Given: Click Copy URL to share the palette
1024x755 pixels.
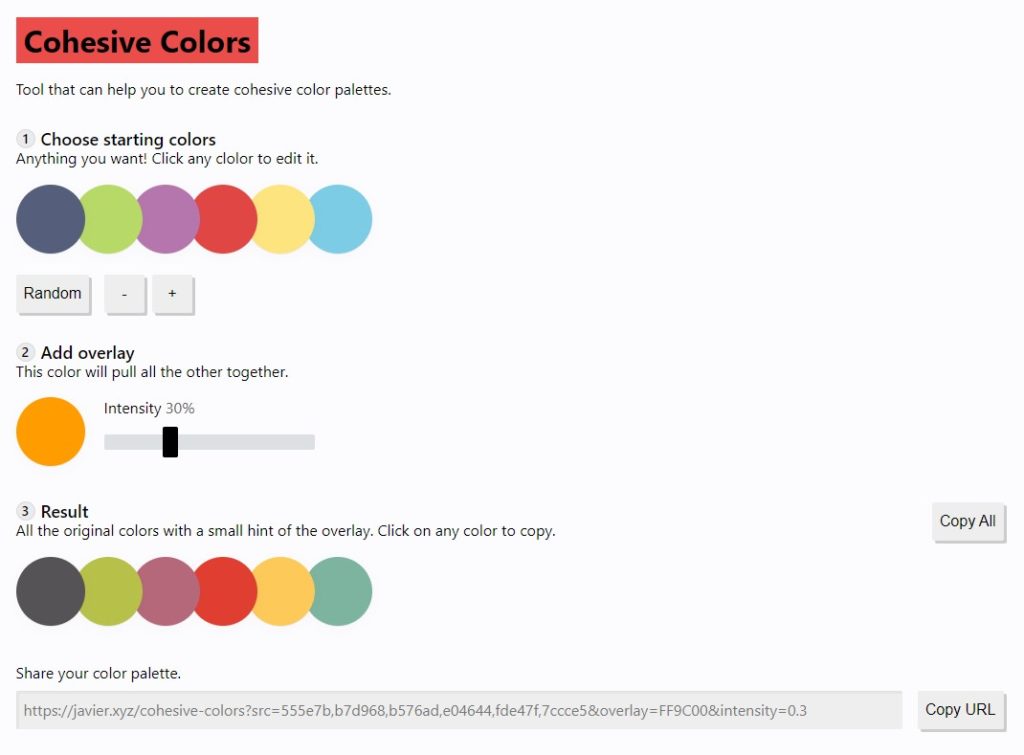Looking at the screenshot, I should 960,709.
